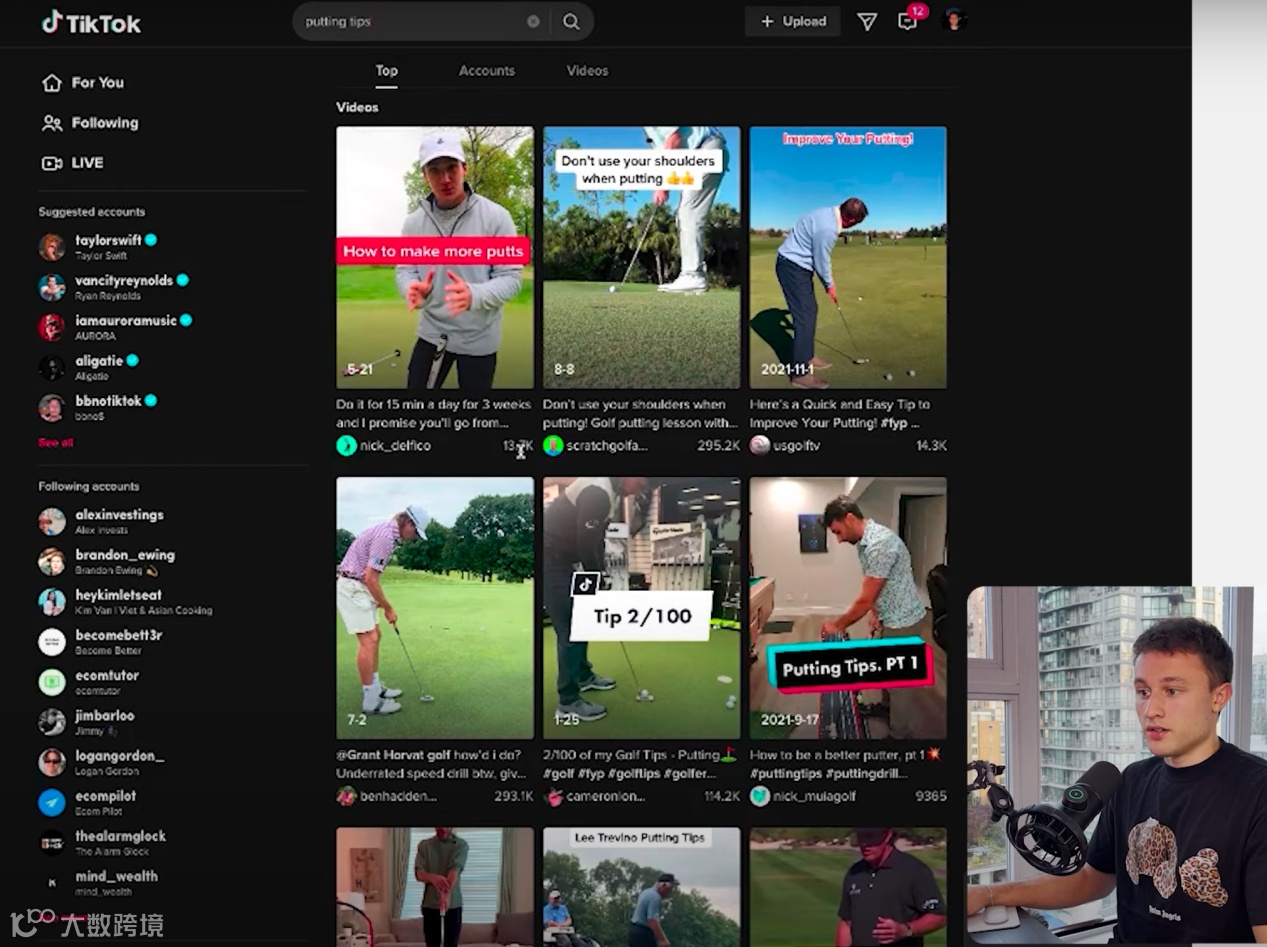Click nick_mulagolf author avatar
This screenshot has height=947, width=1267.
pos(760,796)
